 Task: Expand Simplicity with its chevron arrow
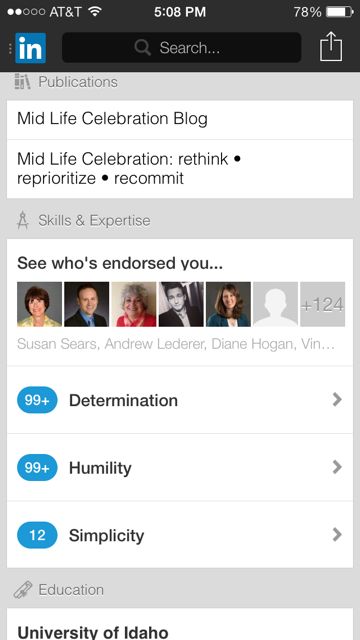(337, 534)
